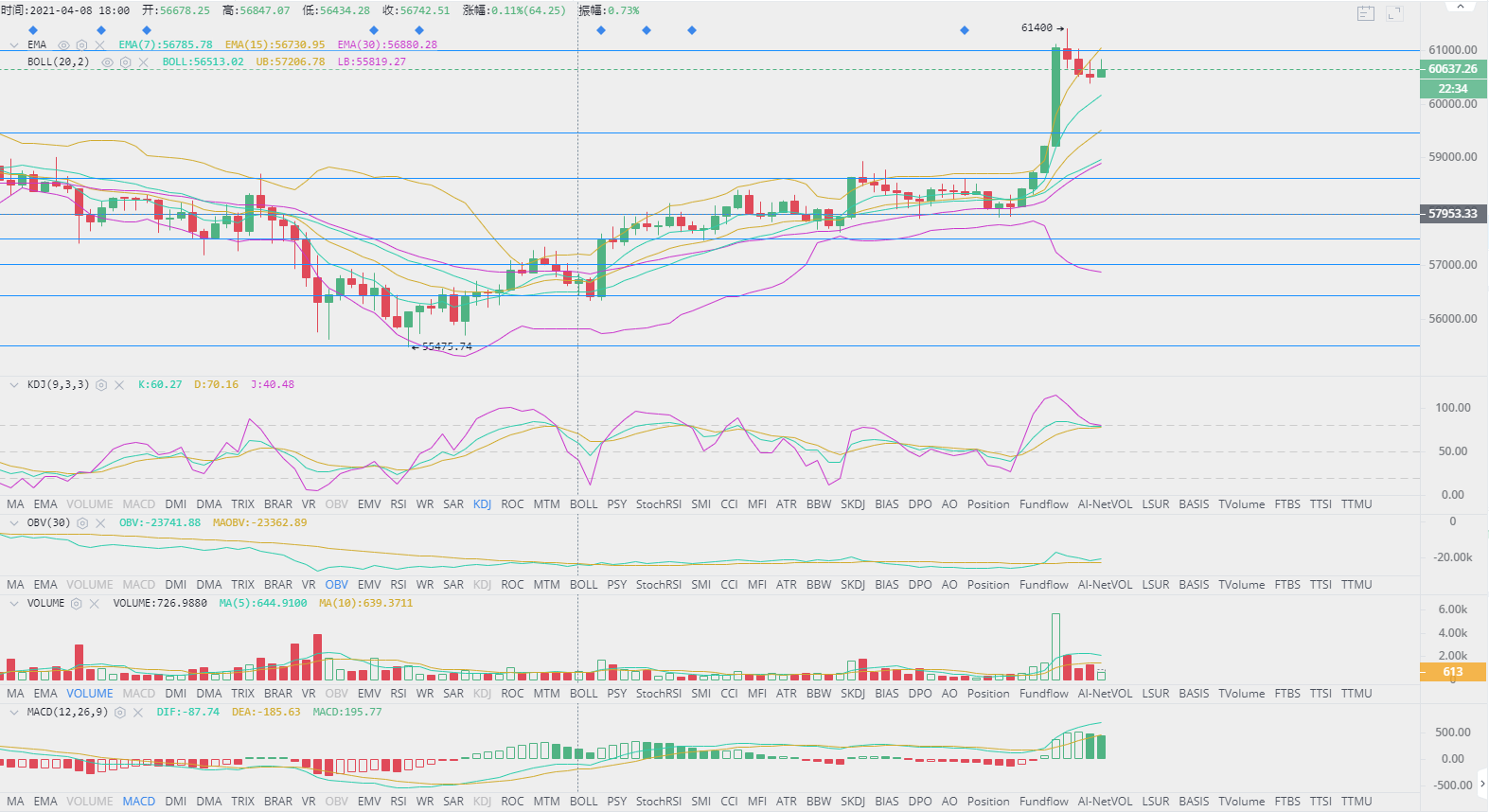
Task: Open VOLUME indicator settings gear
Action: tap(77, 604)
